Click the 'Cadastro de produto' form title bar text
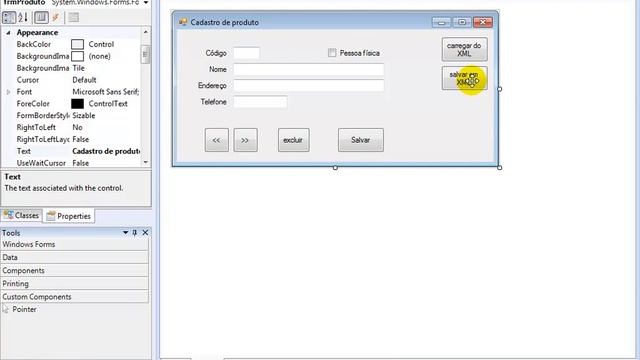The height and width of the screenshot is (360, 640). pyautogui.click(x=224, y=22)
